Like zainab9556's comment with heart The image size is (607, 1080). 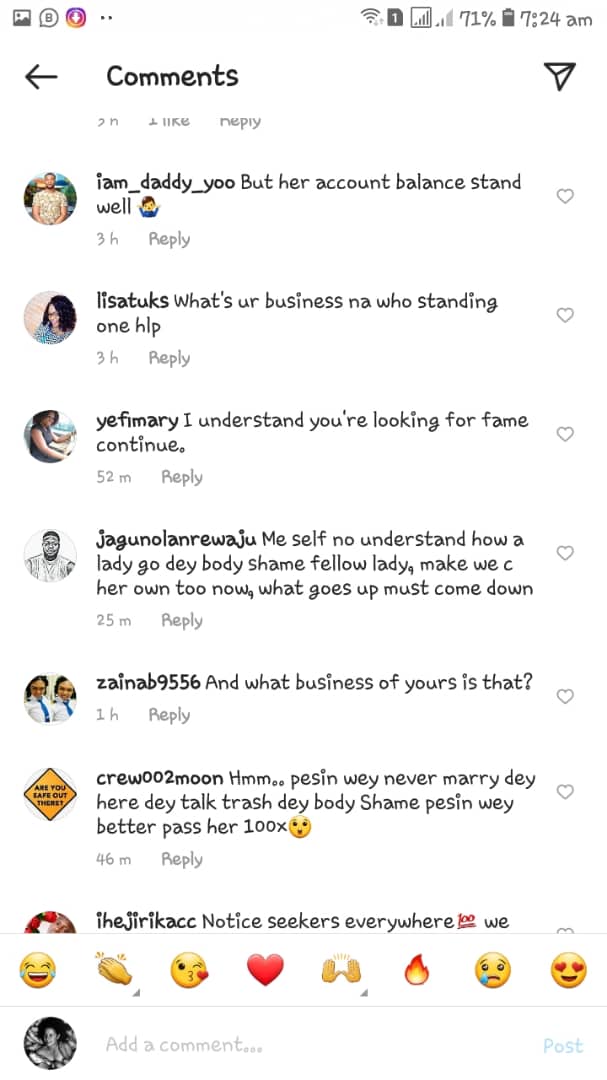(x=565, y=696)
